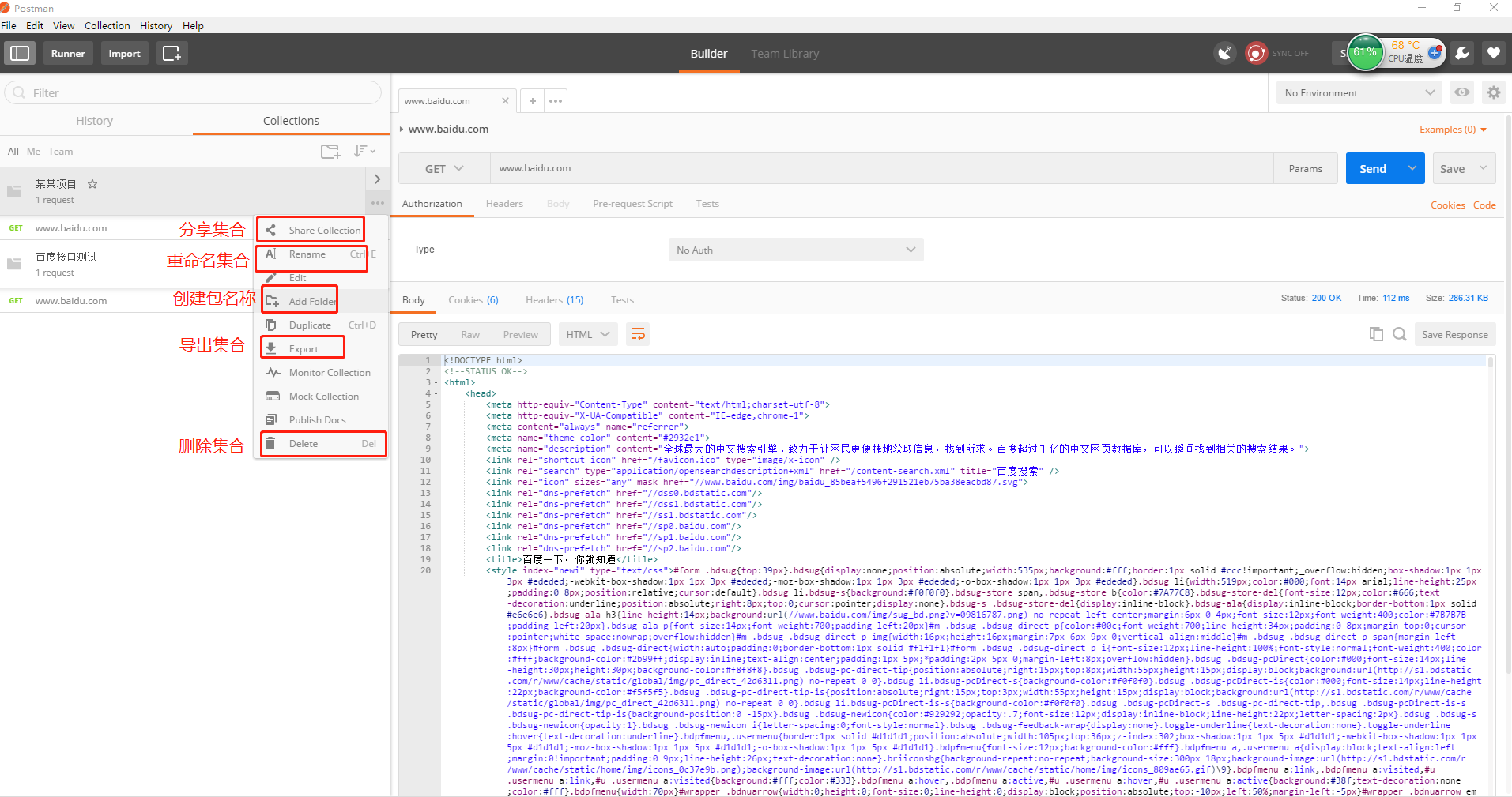The image size is (1512, 797).
Task: Click the sidebar Filter search field
Action: pos(193,92)
